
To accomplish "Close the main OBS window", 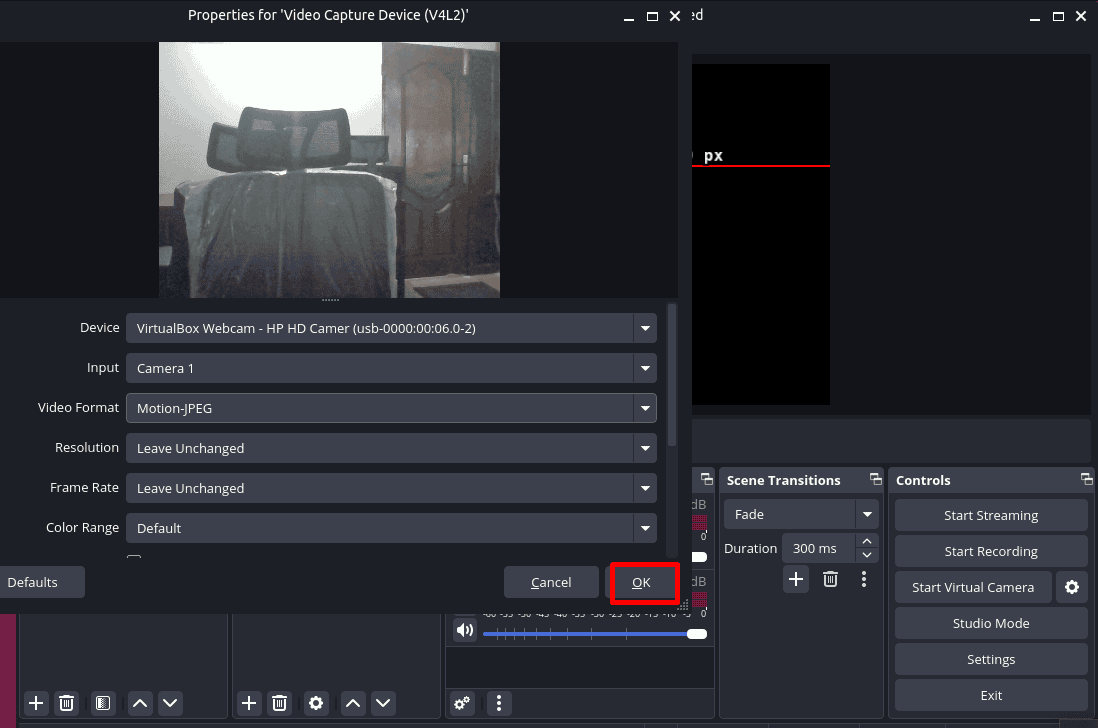I will coord(1081,16).
